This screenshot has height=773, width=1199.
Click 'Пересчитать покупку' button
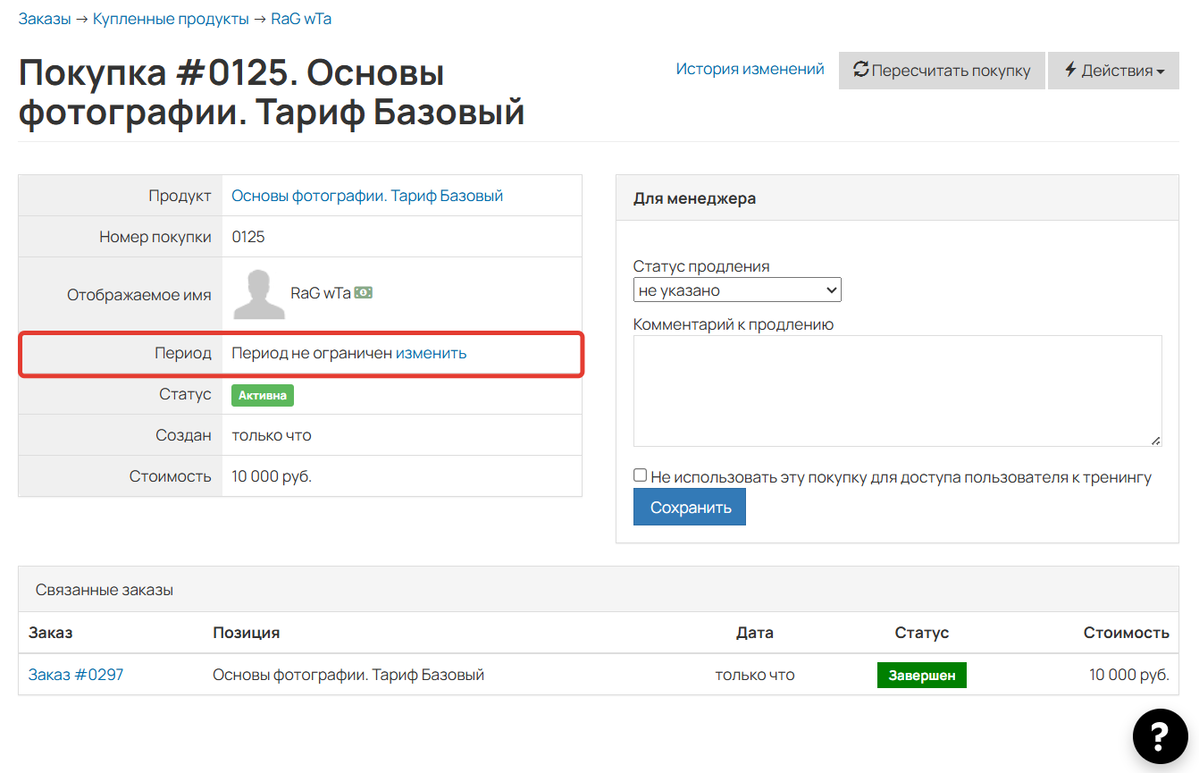point(941,70)
